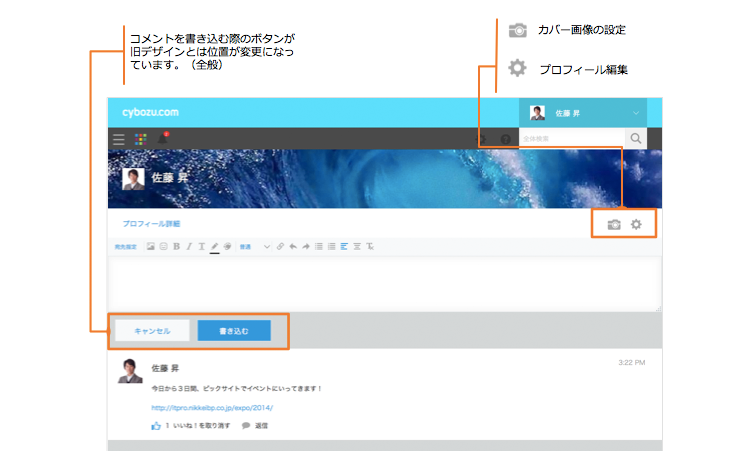Image resolution: width=745 pixels, height=475 pixels.
Task: Pick text color with the pen icon
Action: (214, 245)
